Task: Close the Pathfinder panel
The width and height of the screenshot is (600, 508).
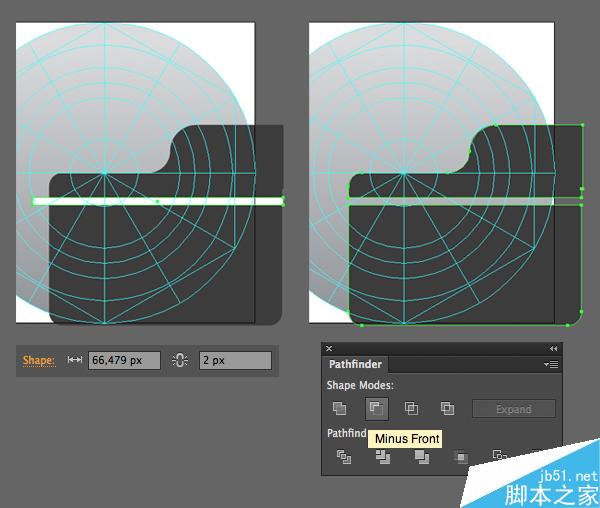Action: pos(329,348)
